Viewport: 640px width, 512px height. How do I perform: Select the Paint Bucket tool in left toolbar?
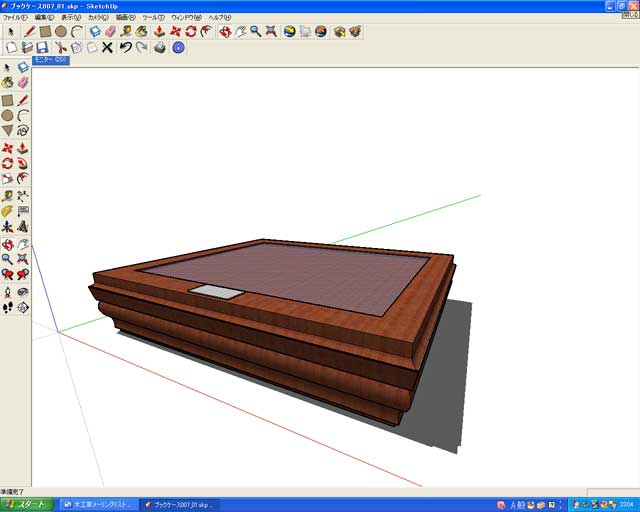tap(7, 83)
